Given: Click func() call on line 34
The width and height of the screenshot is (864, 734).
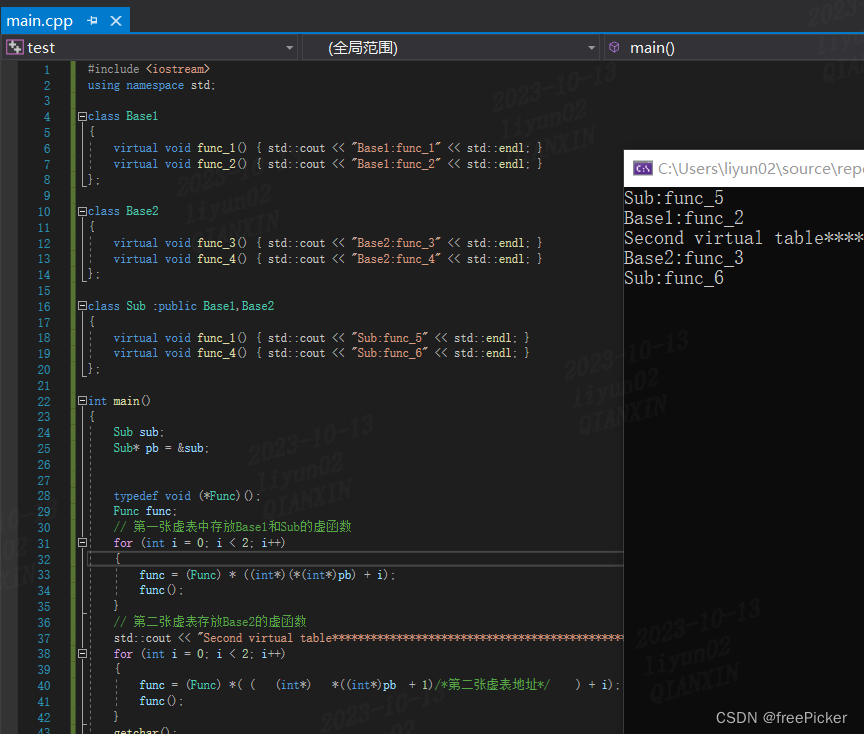Looking at the screenshot, I should [x=161, y=590].
